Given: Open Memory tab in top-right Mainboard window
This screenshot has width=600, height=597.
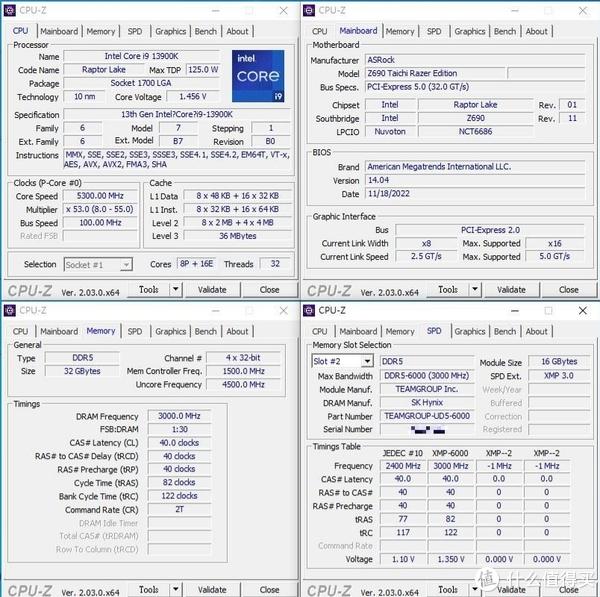Looking at the screenshot, I should [400, 31].
